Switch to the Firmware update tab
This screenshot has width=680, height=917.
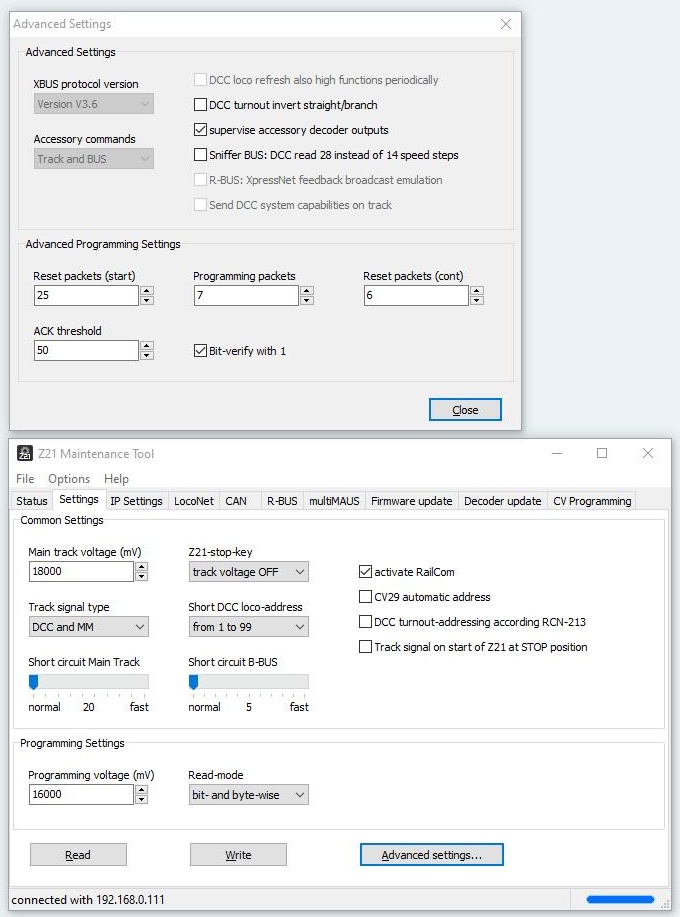(x=412, y=501)
